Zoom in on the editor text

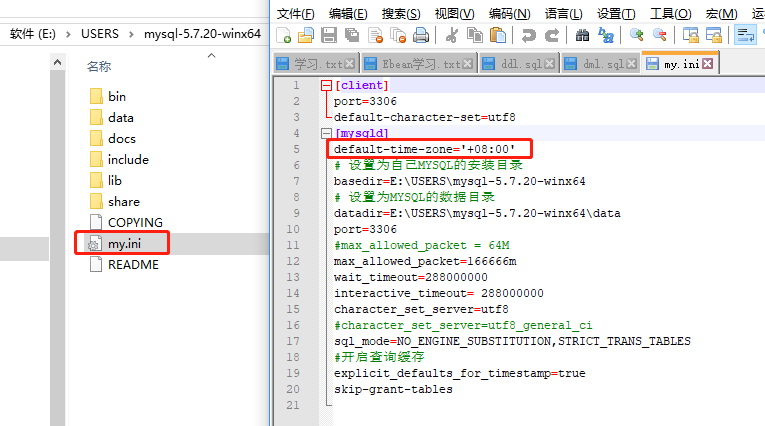[636, 35]
